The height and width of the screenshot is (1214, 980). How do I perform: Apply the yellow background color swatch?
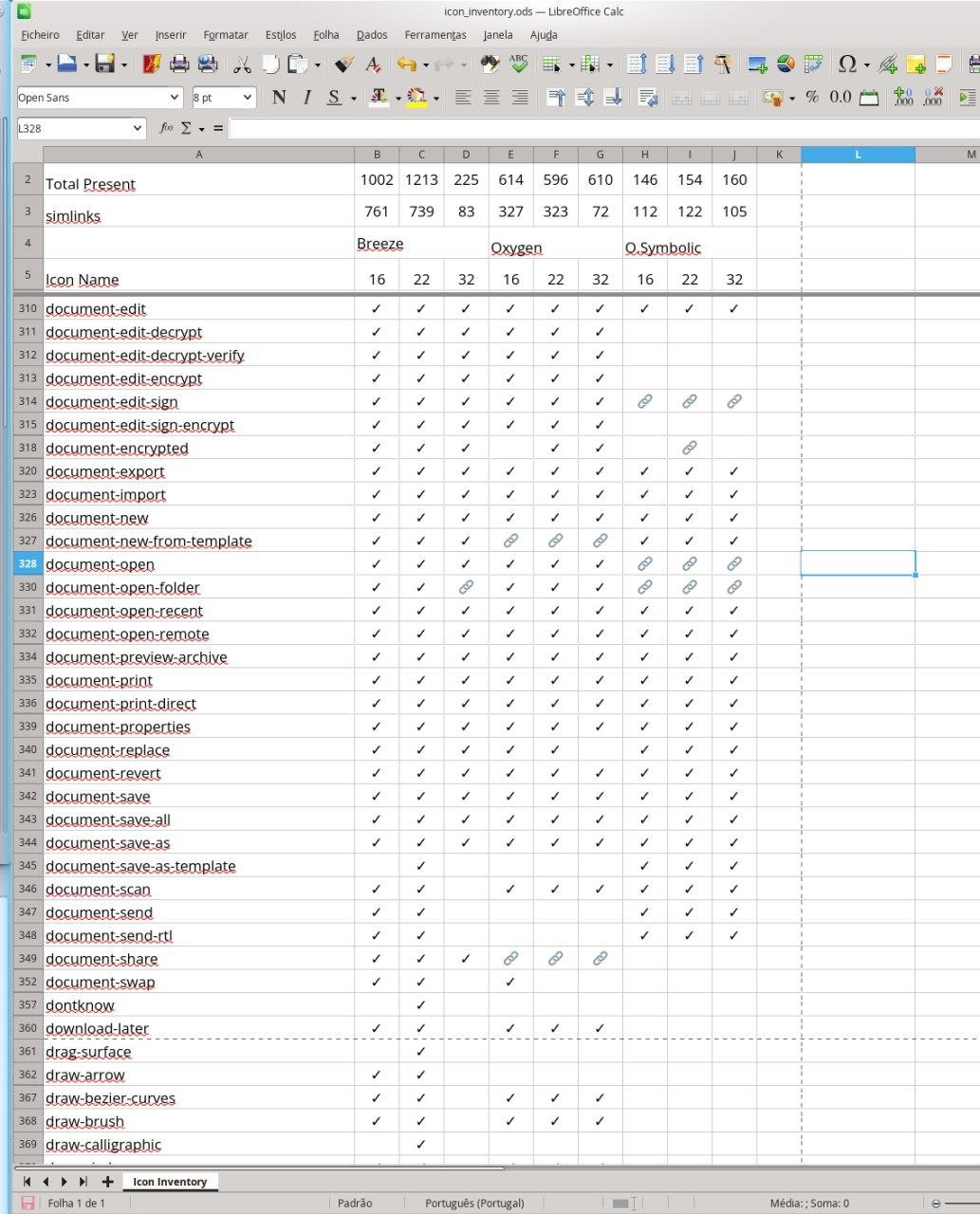pyautogui.click(x=416, y=97)
